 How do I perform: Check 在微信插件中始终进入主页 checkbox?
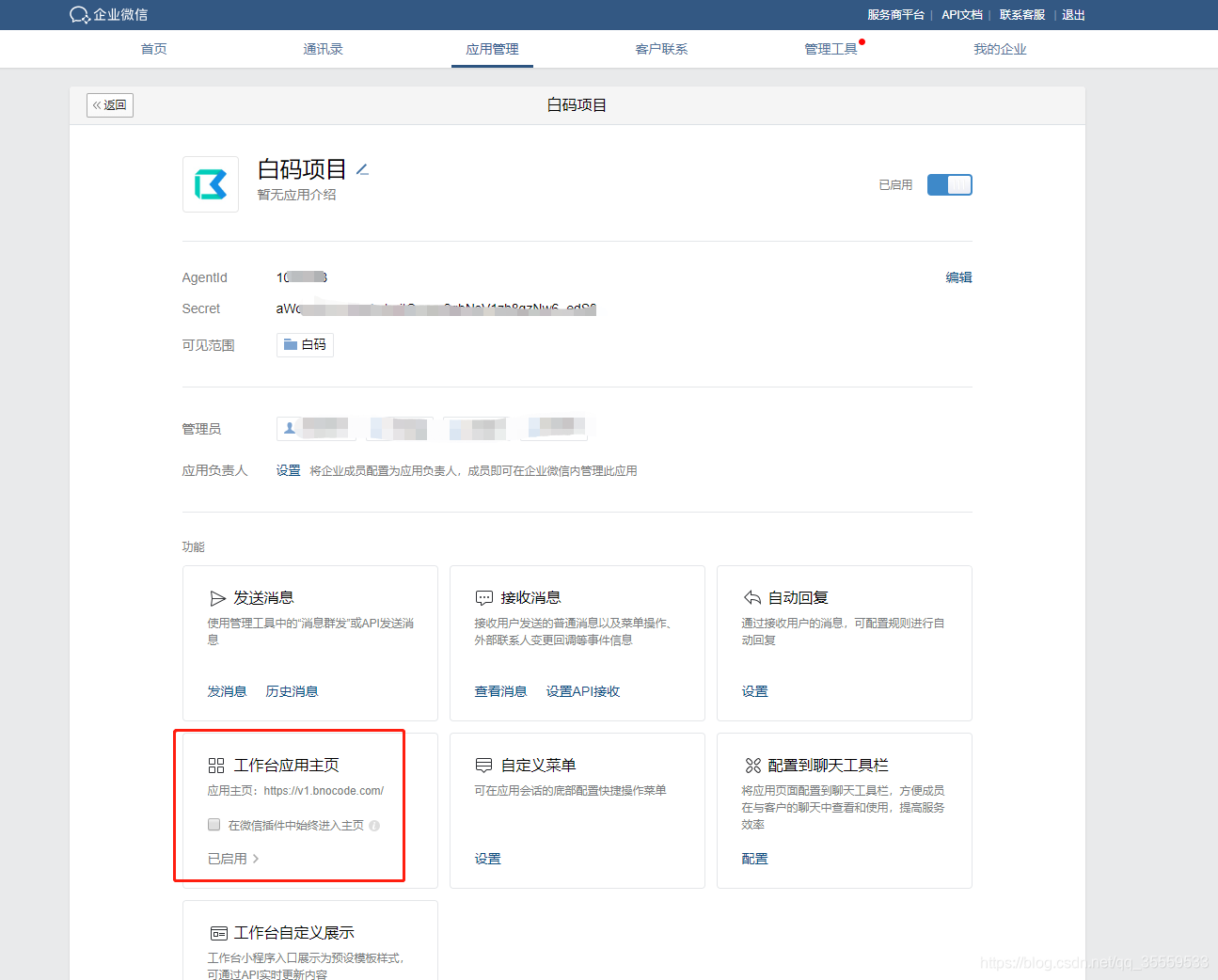(214, 825)
